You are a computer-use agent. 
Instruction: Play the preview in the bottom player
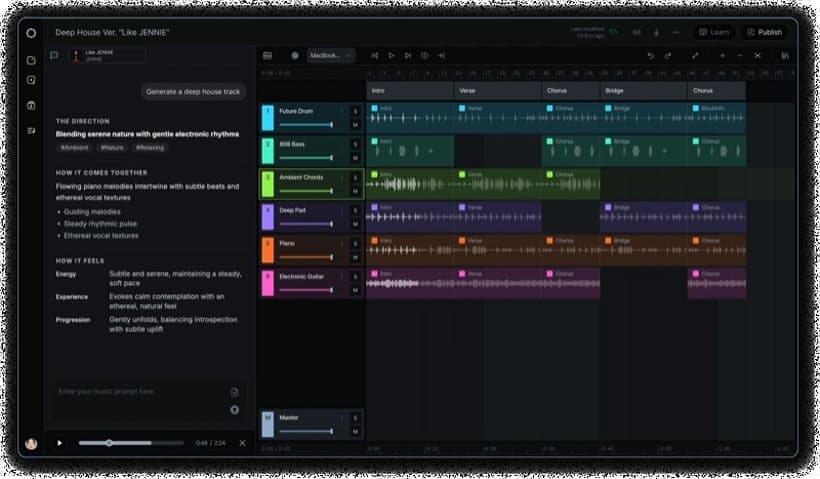pos(60,443)
